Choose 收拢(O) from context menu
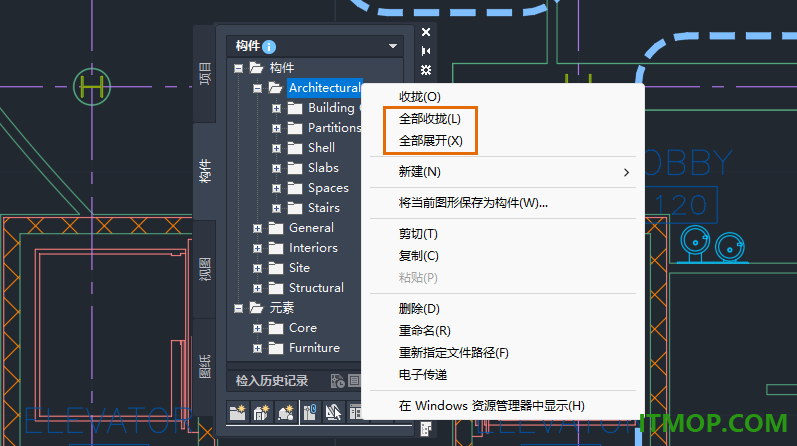 pyautogui.click(x=419, y=97)
